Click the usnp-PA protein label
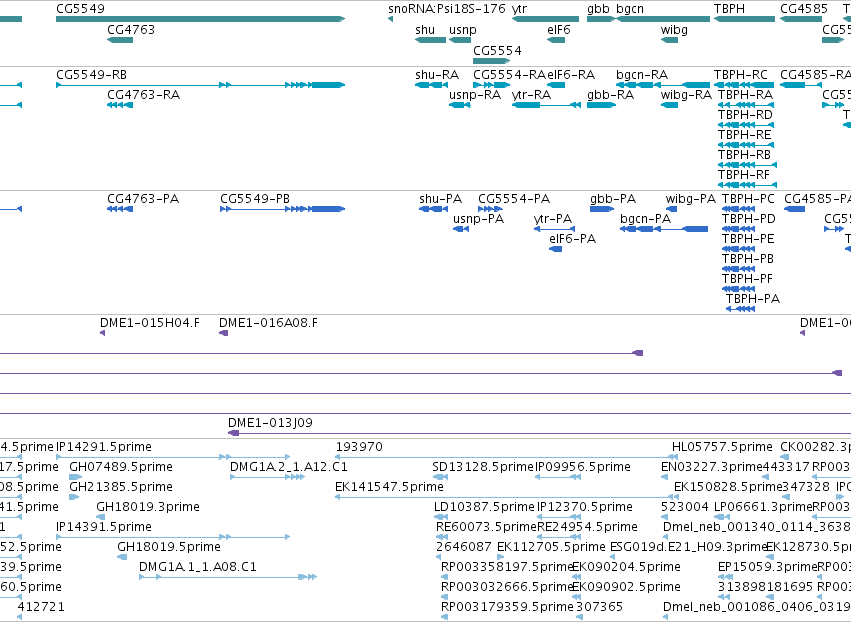Image resolution: width=851 pixels, height=622 pixels. click(478, 219)
